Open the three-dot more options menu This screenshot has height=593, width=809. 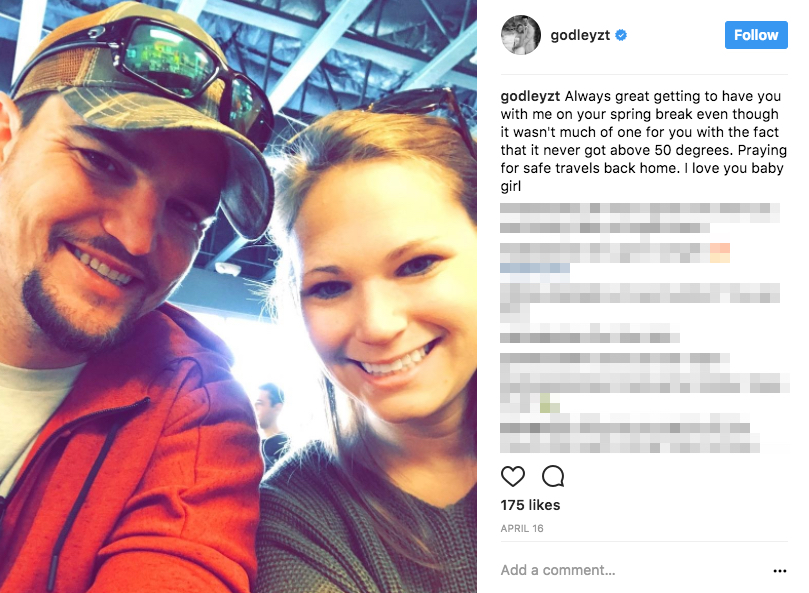(780, 571)
